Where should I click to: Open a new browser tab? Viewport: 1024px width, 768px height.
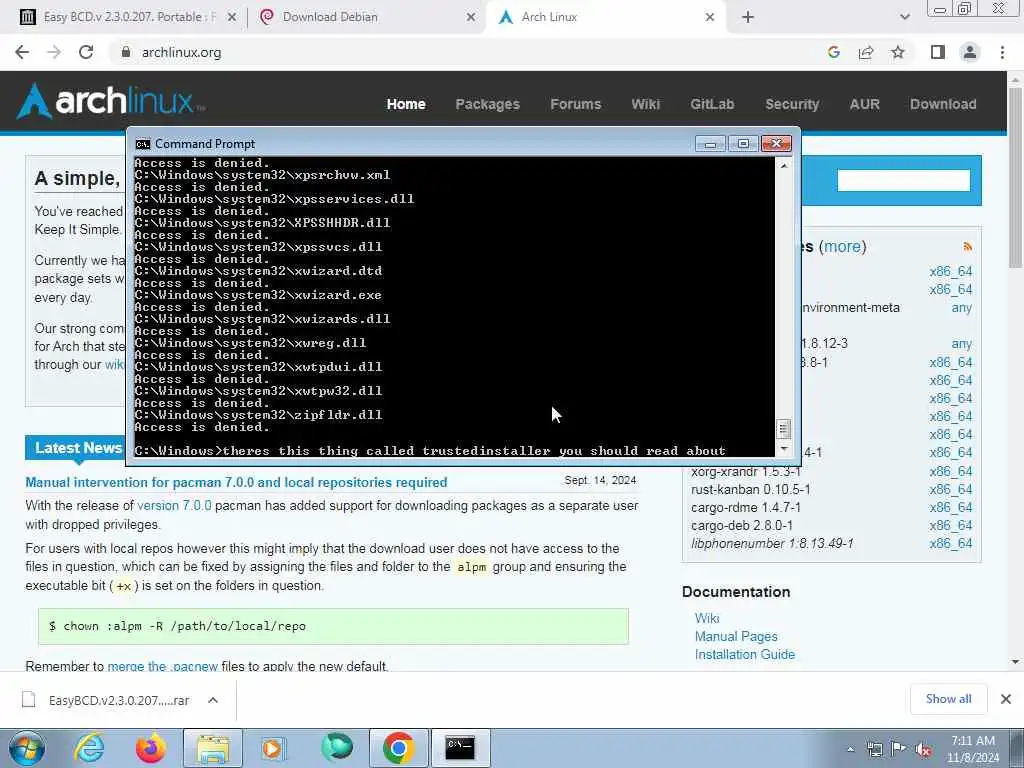[748, 17]
